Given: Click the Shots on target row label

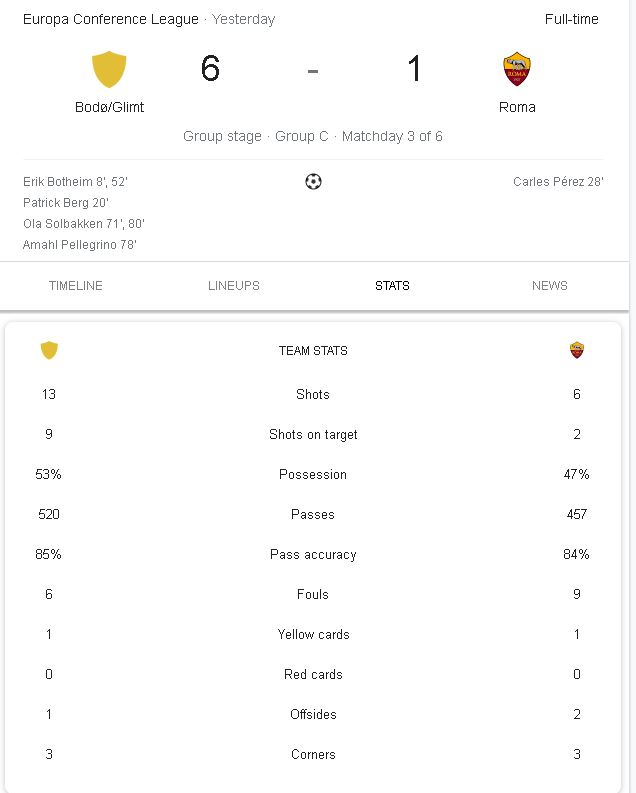Looking at the screenshot, I should click(313, 434).
